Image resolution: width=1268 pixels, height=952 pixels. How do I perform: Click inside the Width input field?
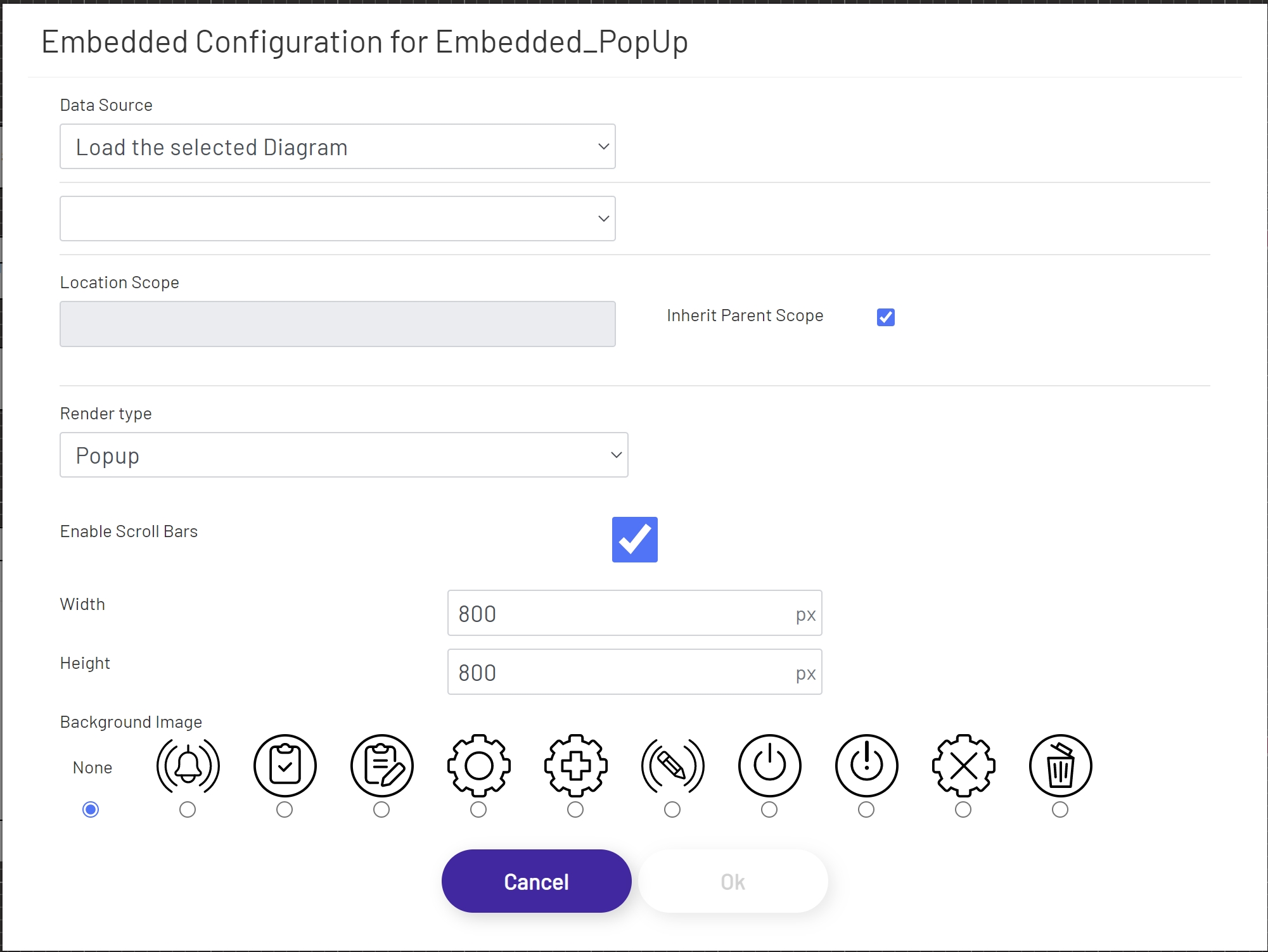[x=608, y=612]
